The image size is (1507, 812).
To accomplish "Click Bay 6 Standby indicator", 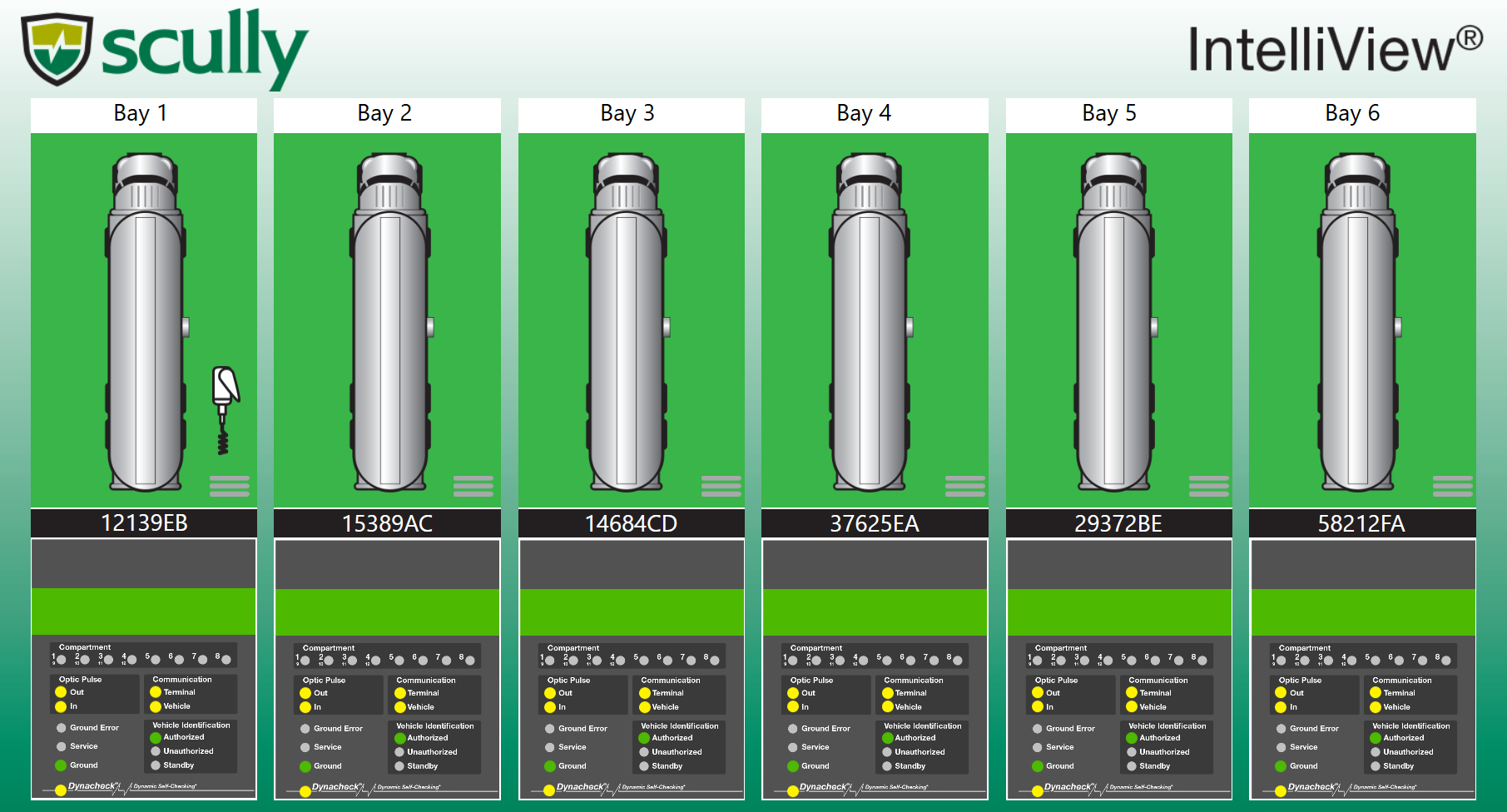I will [1376, 766].
